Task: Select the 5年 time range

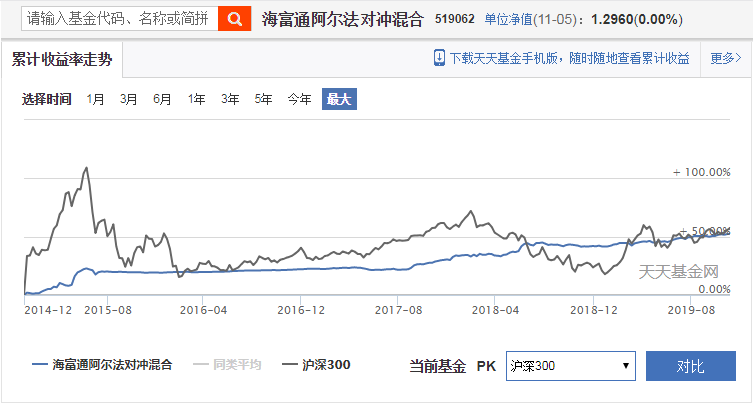Action: (263, 99)
